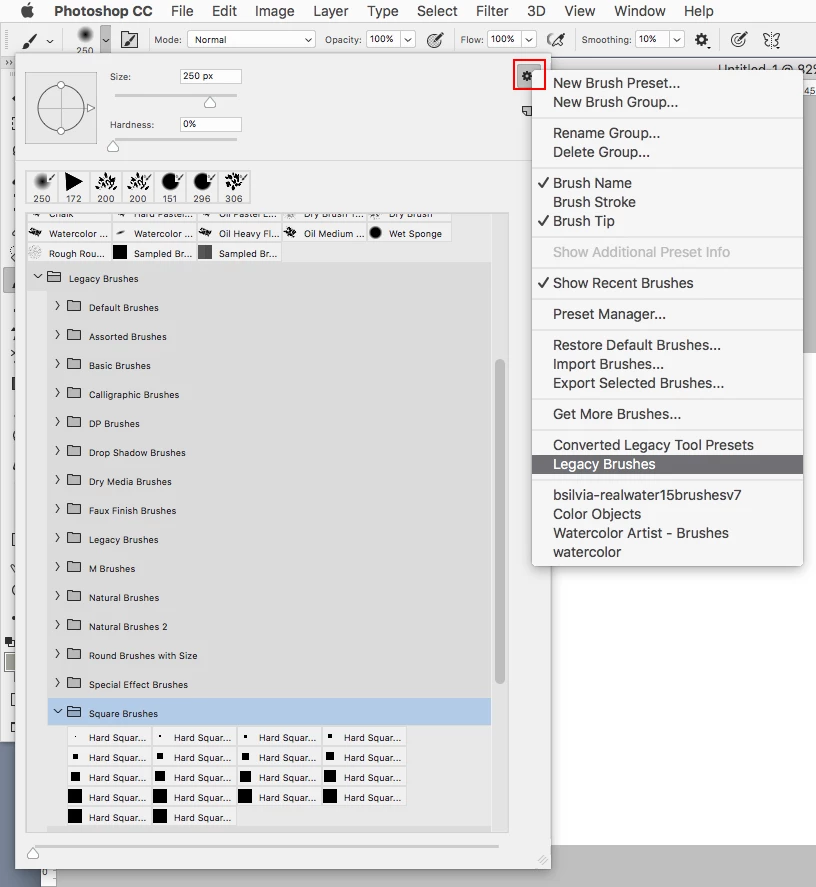The image size is (816, 887).
Task: Select recent brush thumbnail sized 296
Action: 202,188
